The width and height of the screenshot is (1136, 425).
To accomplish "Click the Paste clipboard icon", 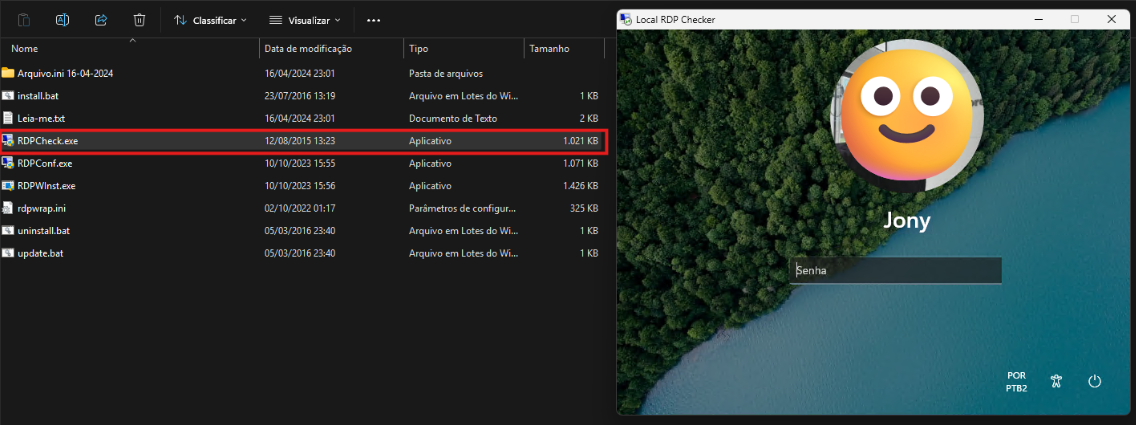I will click(x=24, y=20).
